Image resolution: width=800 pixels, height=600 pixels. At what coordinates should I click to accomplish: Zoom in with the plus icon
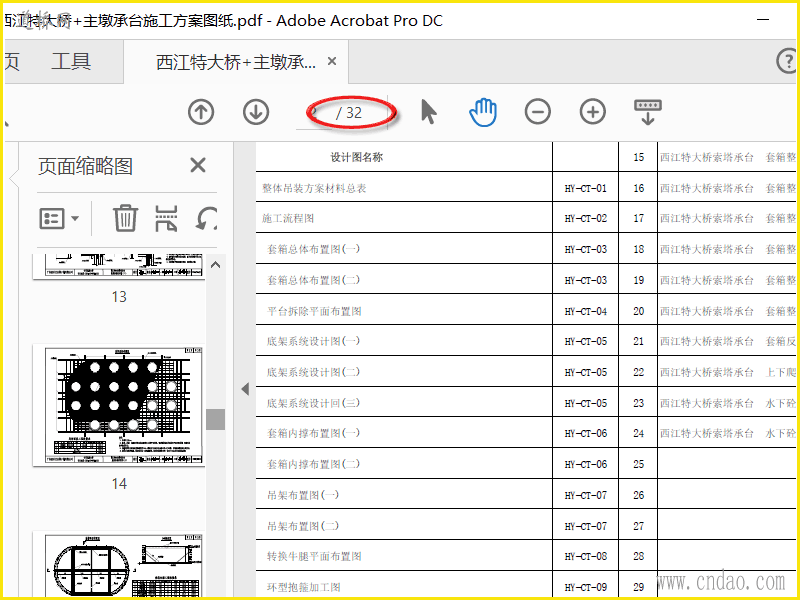(x=593, y=112)
